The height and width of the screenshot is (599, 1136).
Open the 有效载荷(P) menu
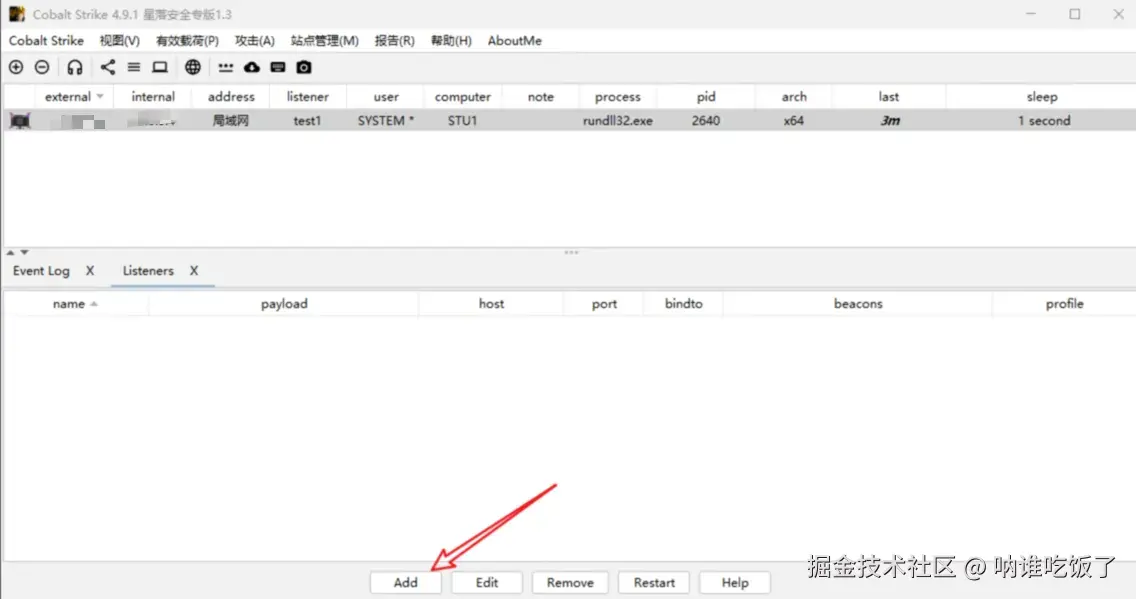click(187, 41)
